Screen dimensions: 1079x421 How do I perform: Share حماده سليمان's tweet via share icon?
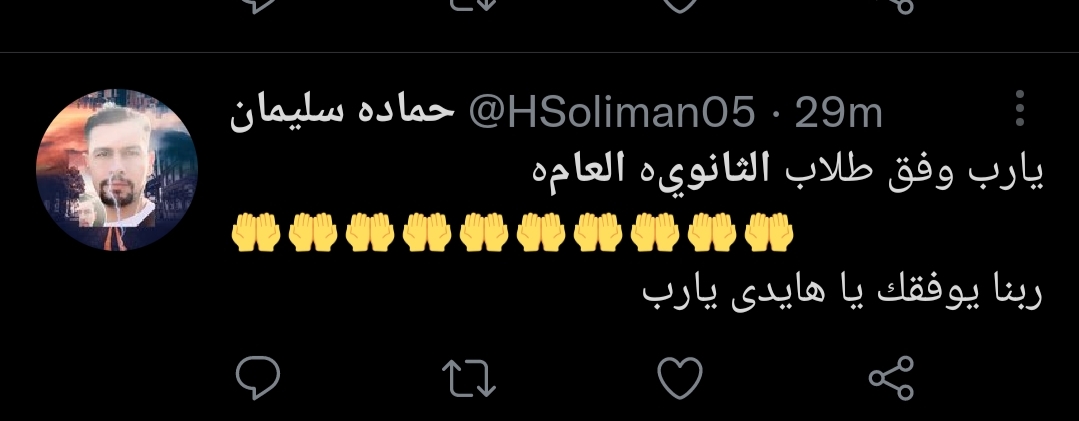pyautogui.click(x=891, y=378)
